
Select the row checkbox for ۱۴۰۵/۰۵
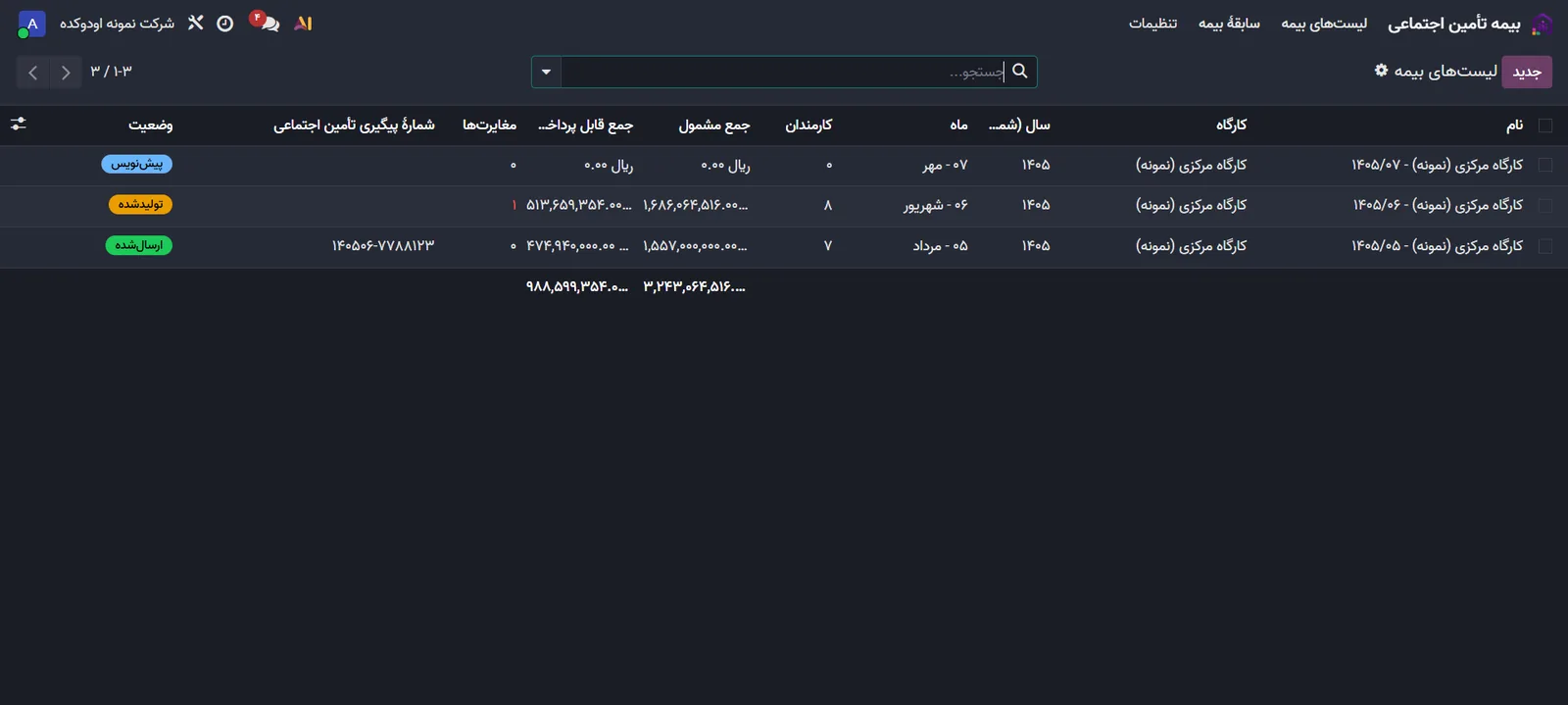1545,247
